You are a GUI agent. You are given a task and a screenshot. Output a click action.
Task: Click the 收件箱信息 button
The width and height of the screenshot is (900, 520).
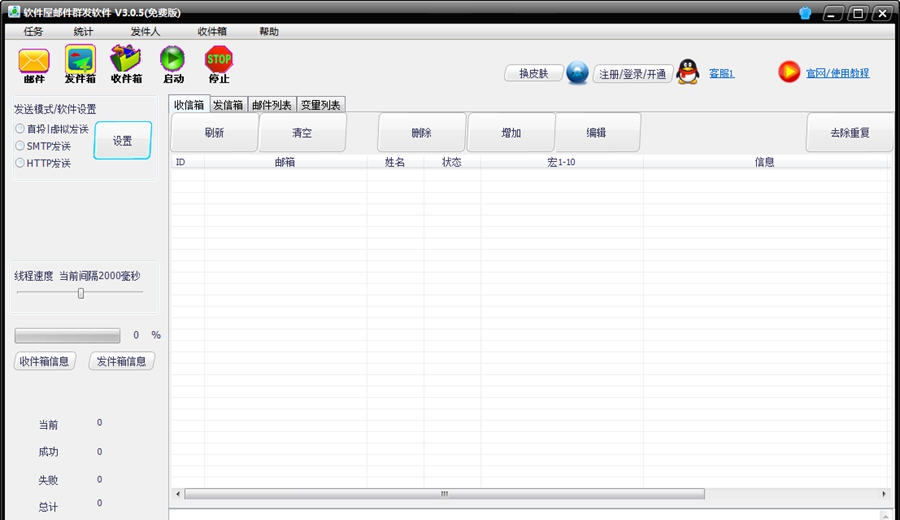click(x=44, y=361)
